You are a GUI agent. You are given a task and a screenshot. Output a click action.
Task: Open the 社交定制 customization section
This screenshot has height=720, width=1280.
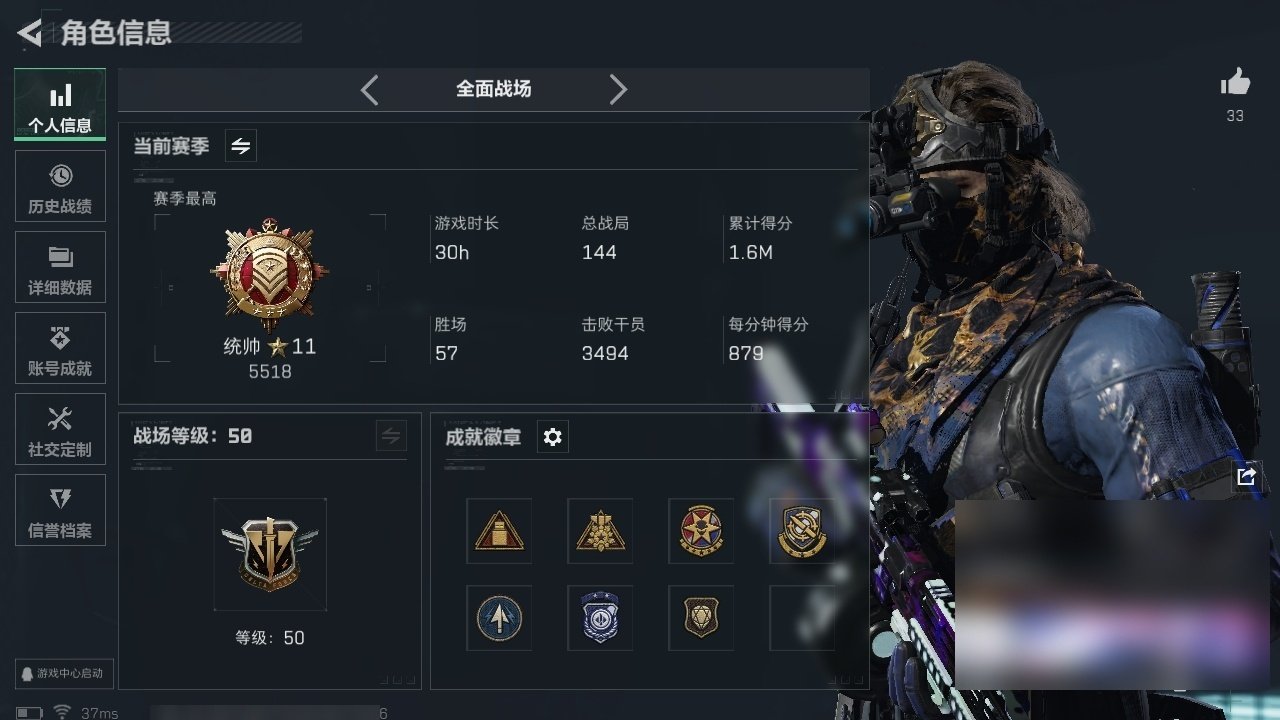click(60, 429)
